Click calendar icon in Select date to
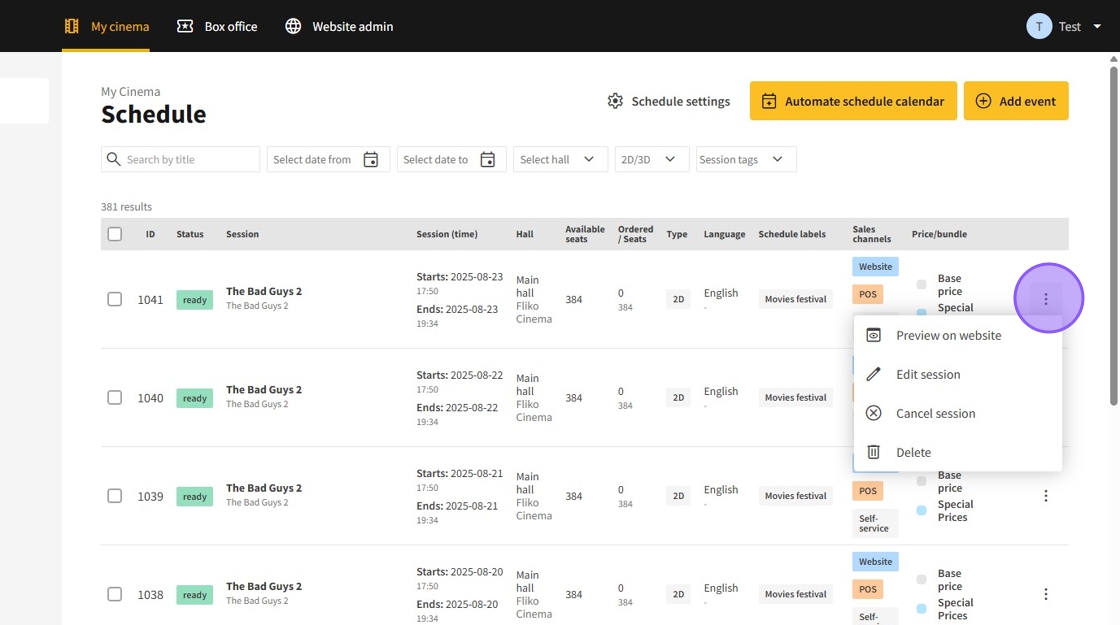 pos(487,160)
